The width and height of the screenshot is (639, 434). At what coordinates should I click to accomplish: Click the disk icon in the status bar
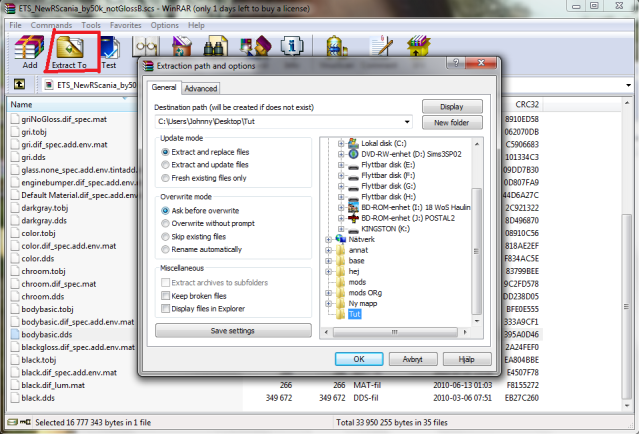point(12,422)
